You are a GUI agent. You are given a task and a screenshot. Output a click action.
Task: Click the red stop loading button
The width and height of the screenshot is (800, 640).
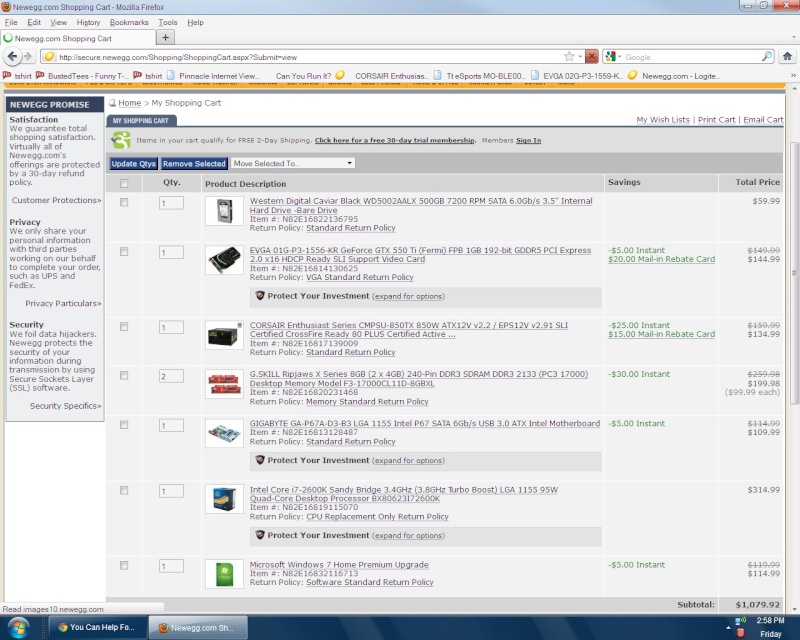point(591,57)
